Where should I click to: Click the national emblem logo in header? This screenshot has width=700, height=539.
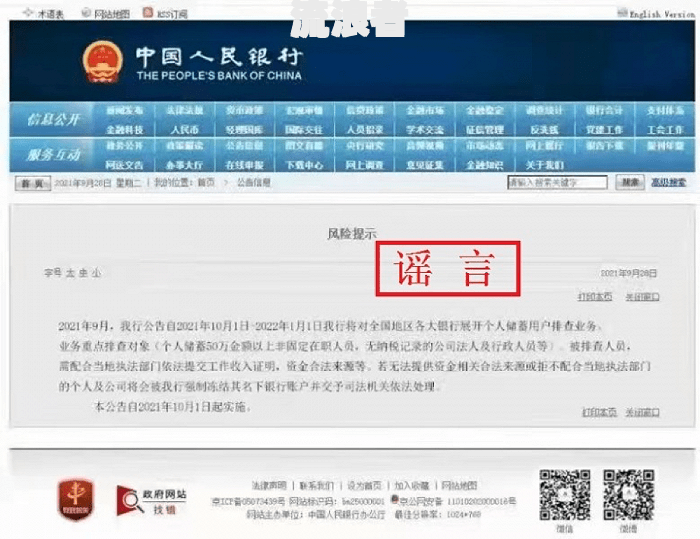click(102, 62)
